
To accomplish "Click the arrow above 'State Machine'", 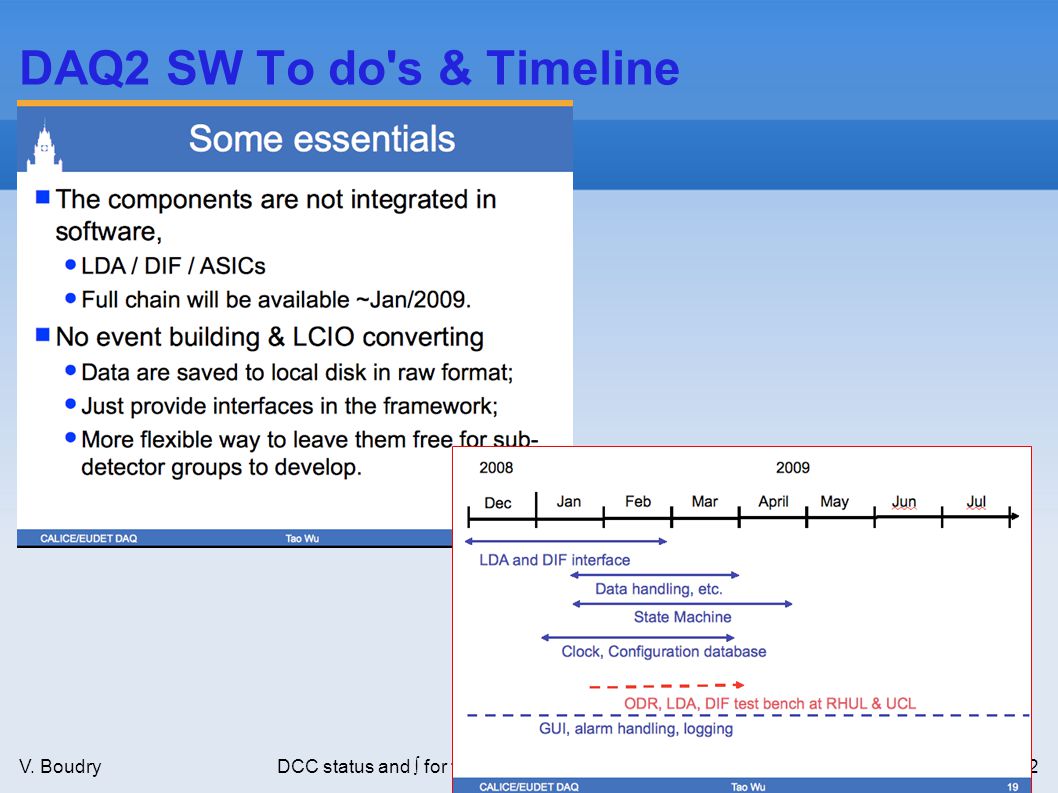I will point(682,604).
